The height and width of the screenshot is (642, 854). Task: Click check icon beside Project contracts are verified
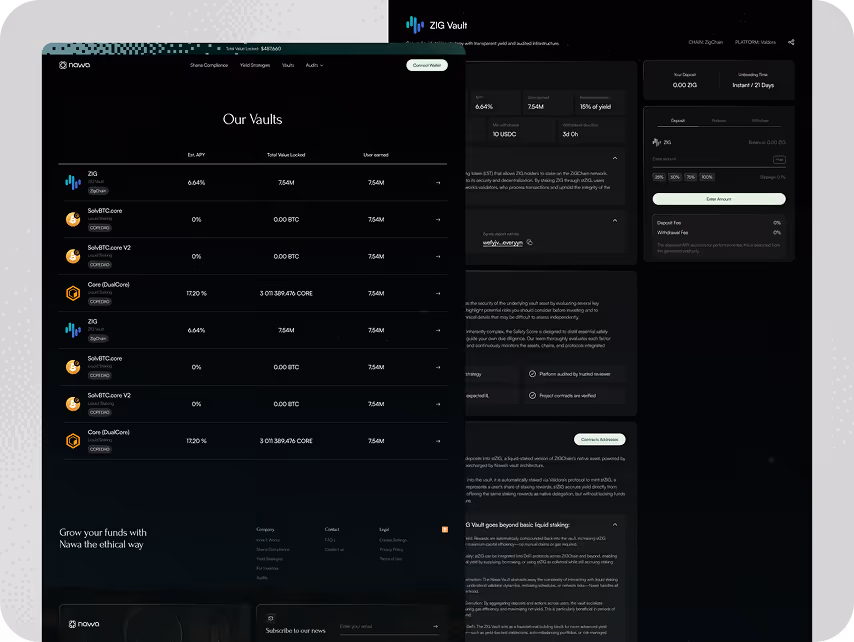[532, 396]
